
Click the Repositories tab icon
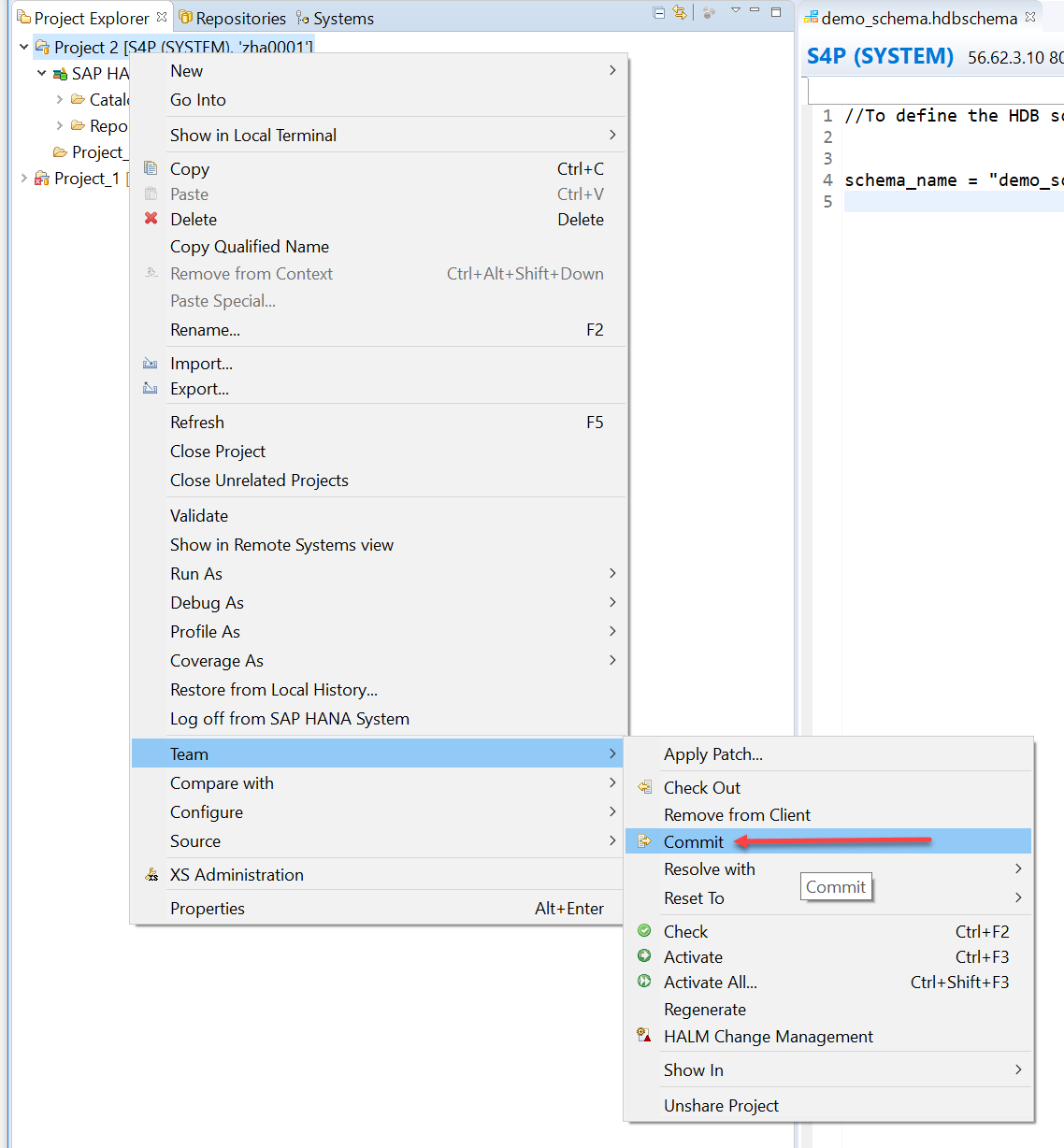coord(185,18)
